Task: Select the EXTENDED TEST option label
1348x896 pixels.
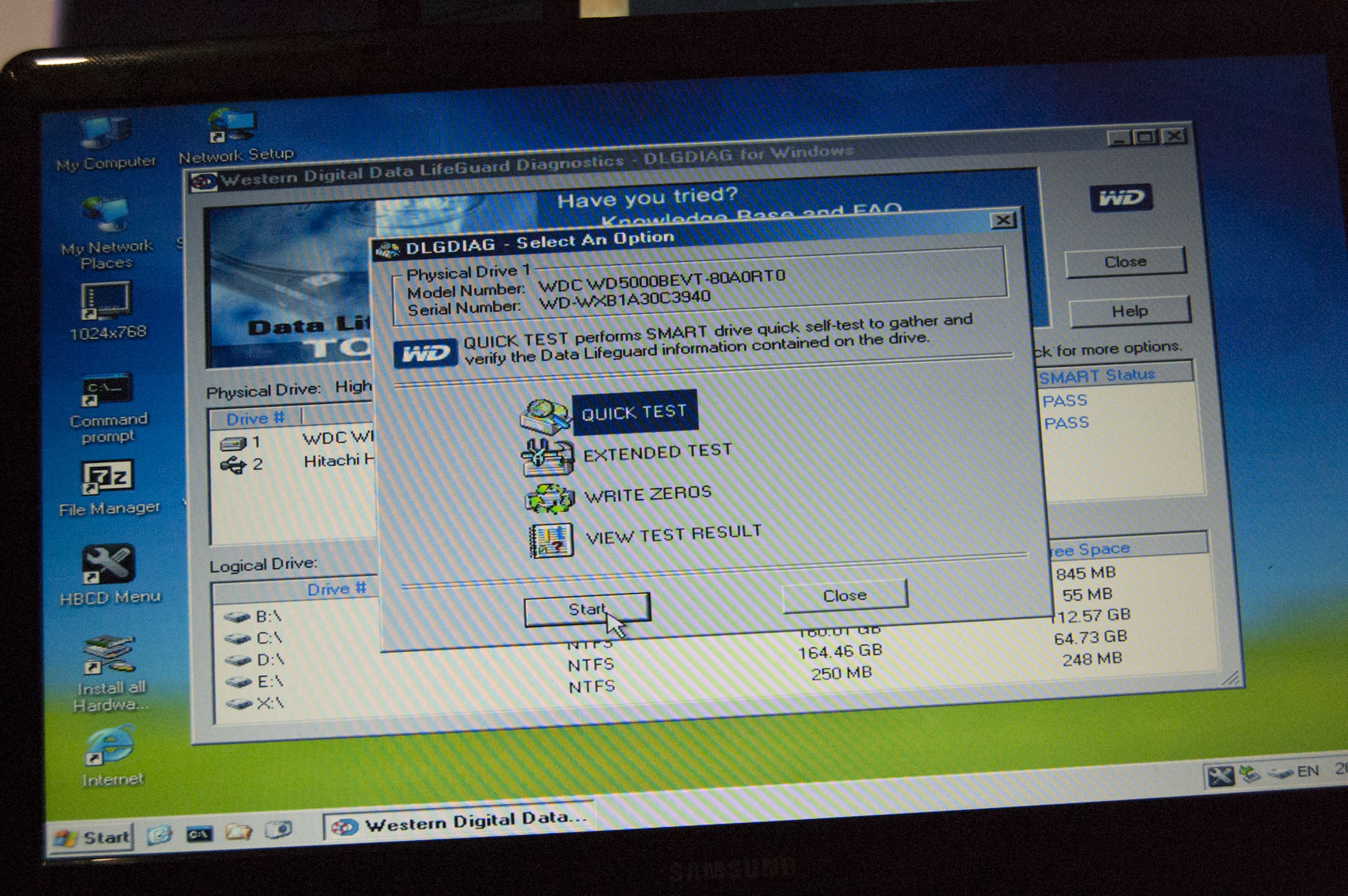Action: coord(657,452)
